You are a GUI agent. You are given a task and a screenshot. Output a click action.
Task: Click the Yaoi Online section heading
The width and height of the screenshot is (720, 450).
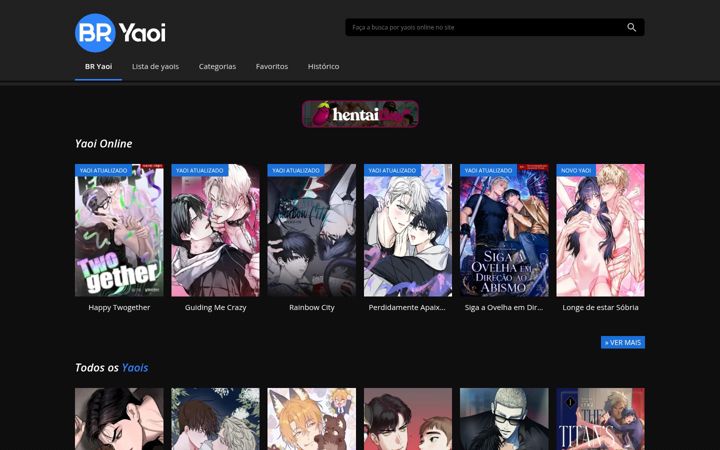point(103,144)
